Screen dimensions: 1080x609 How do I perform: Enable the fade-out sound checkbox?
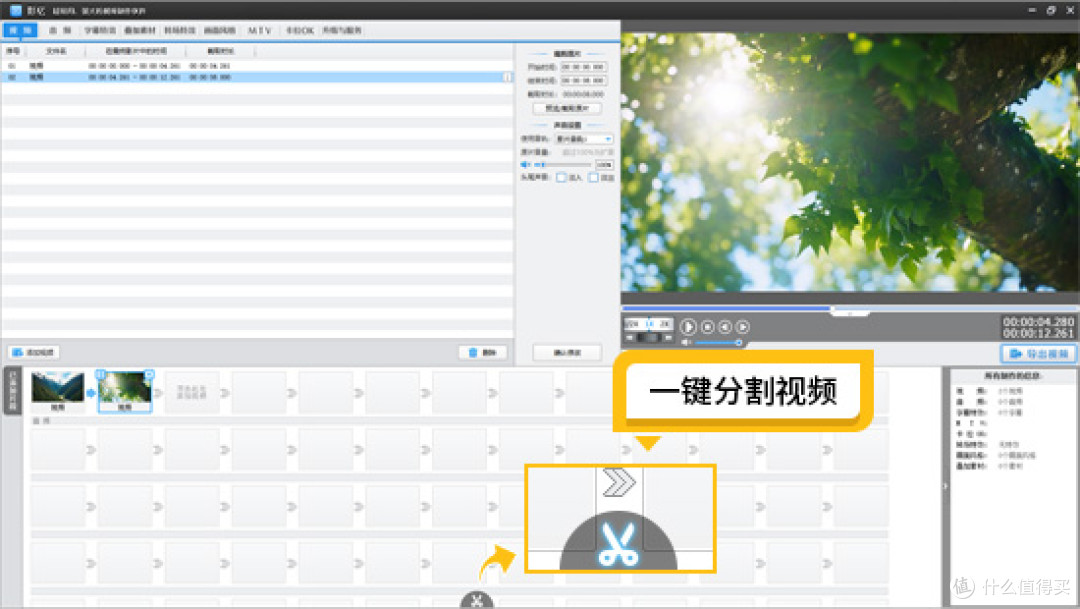[x=593, y=178]
